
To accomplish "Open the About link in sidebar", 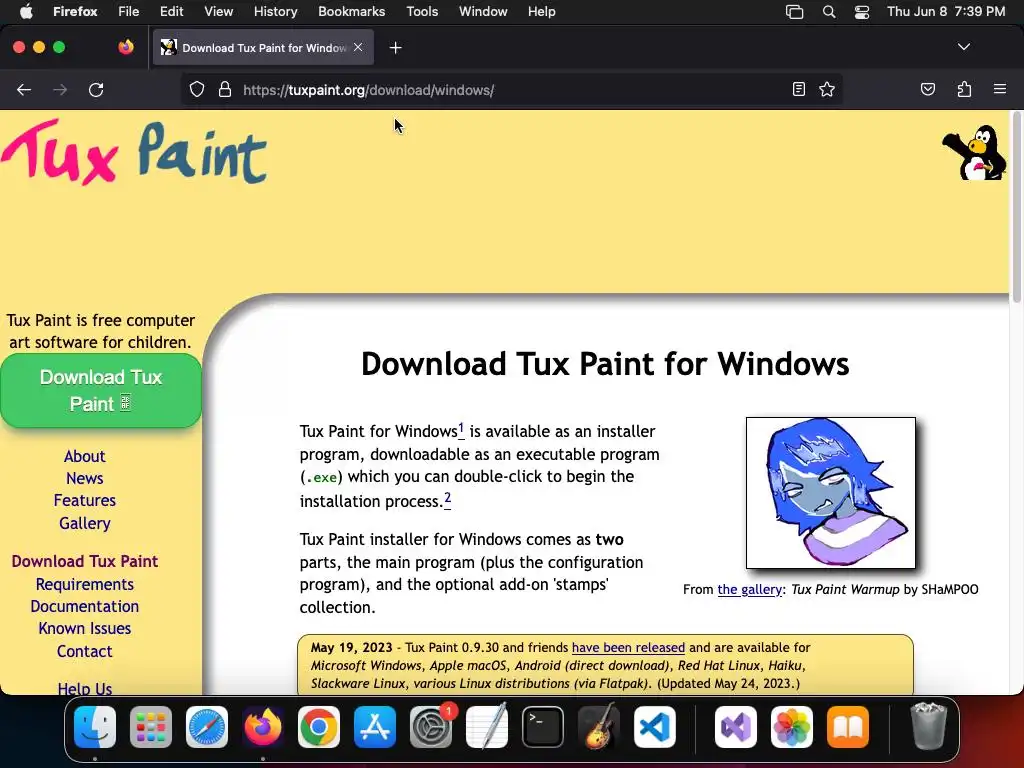I will (84, 456).
